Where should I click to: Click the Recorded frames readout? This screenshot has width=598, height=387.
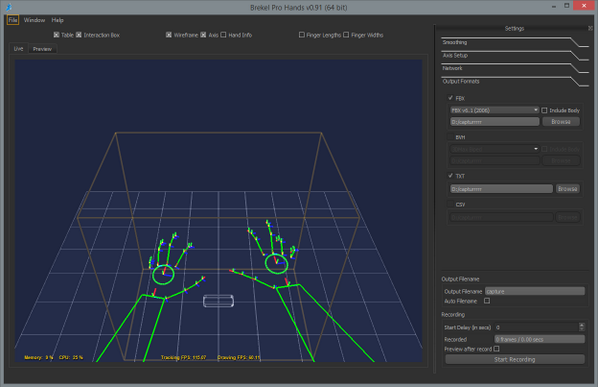click(540, 339)
